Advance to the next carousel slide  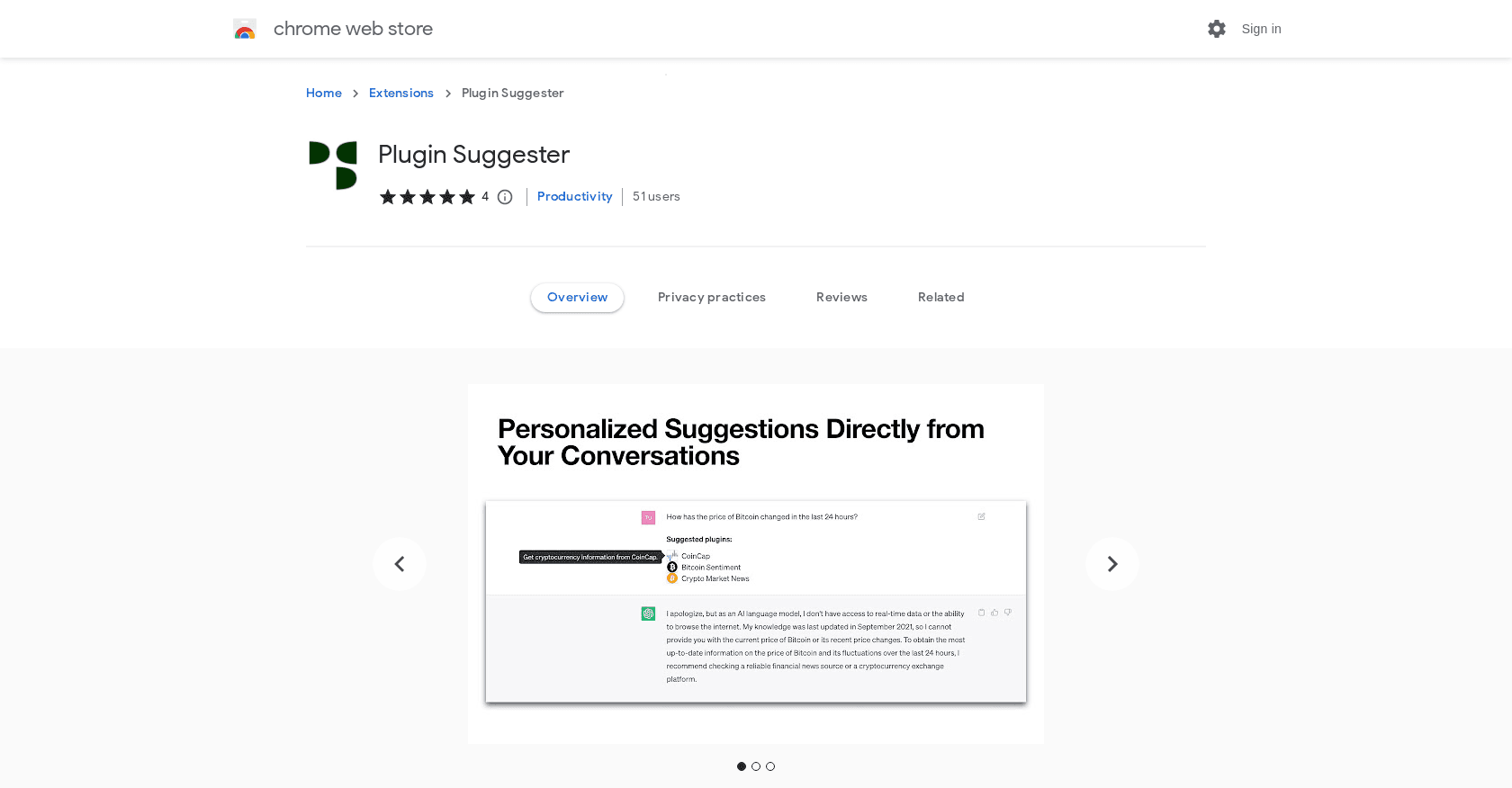[1112, 564]
